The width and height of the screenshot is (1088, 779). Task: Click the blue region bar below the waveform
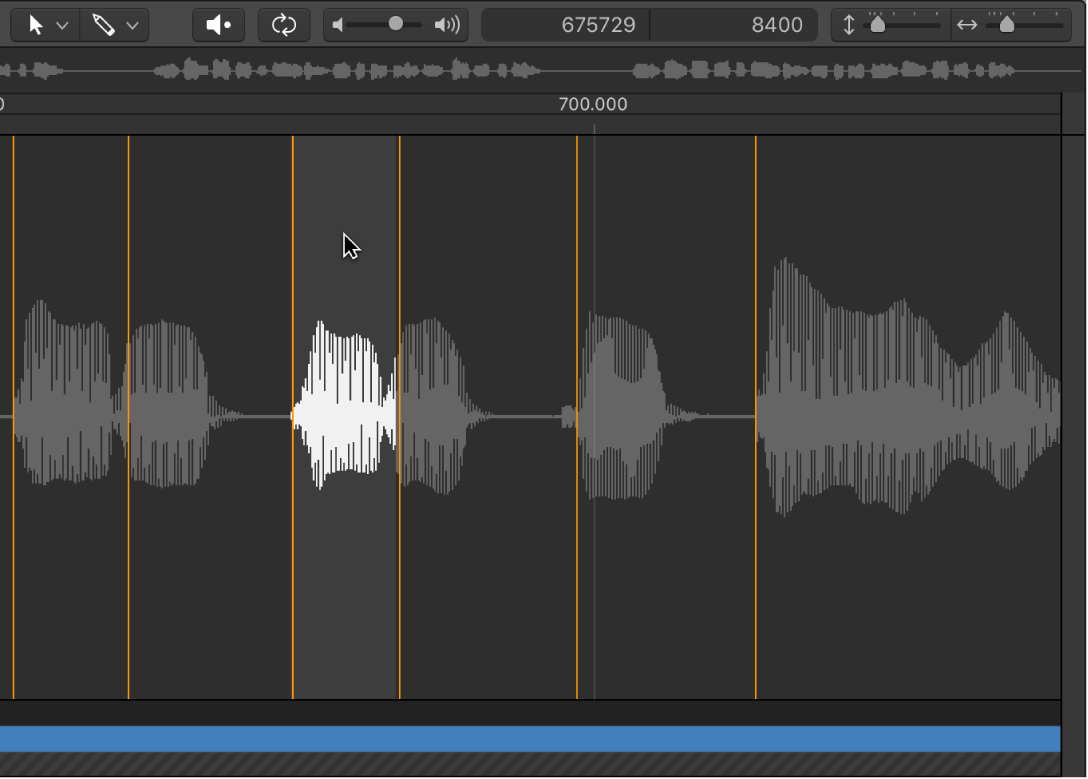tap(530, 739)
